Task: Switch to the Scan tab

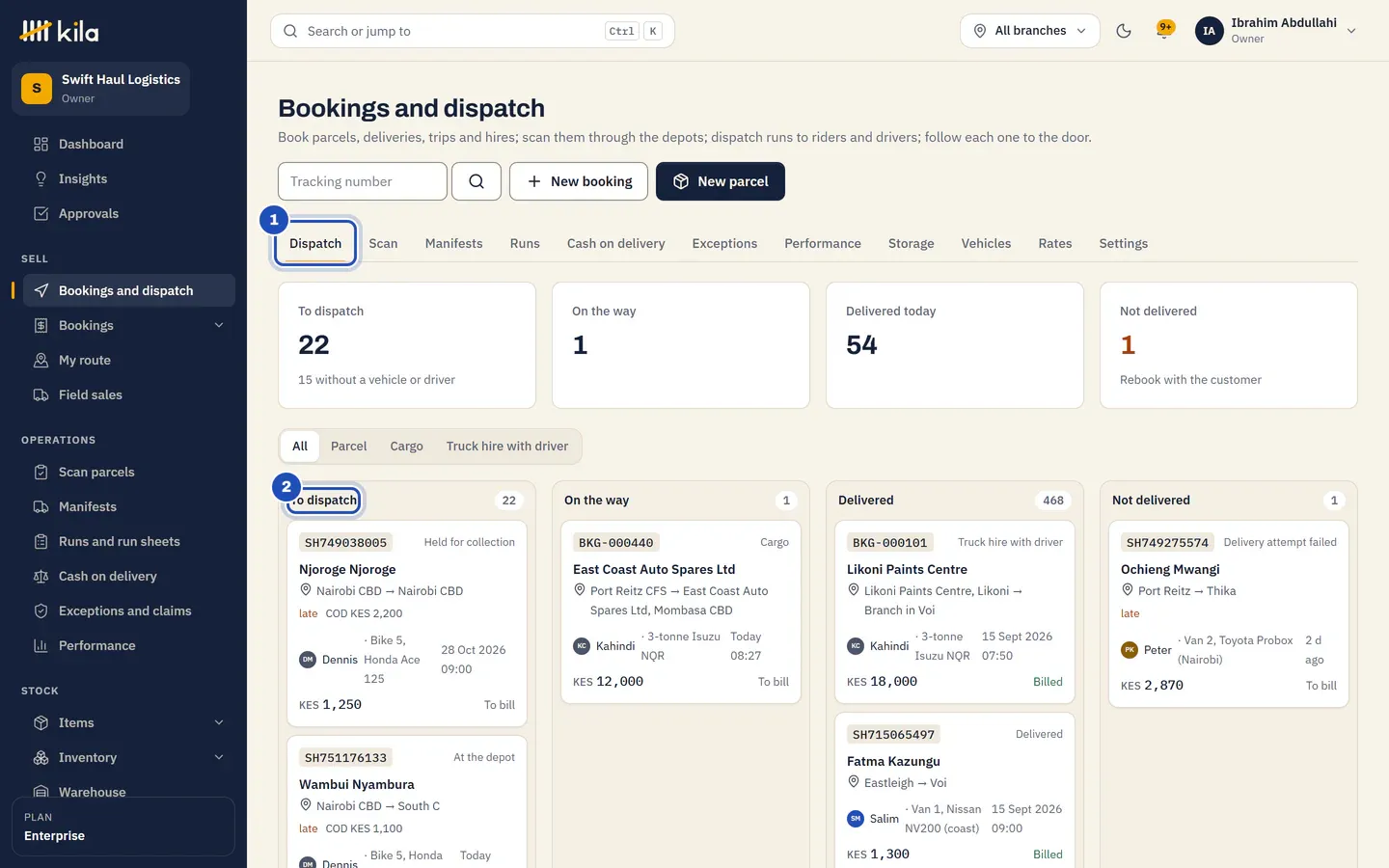Action: [383, 243]
